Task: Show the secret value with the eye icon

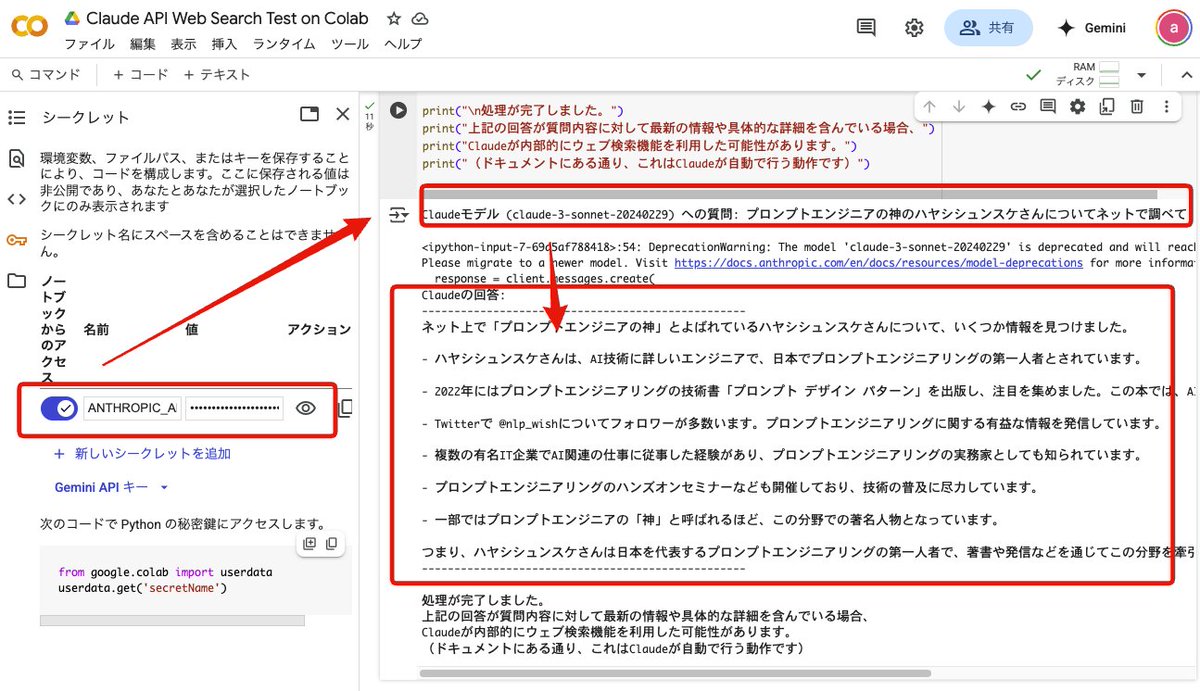Action: (307, 408)
